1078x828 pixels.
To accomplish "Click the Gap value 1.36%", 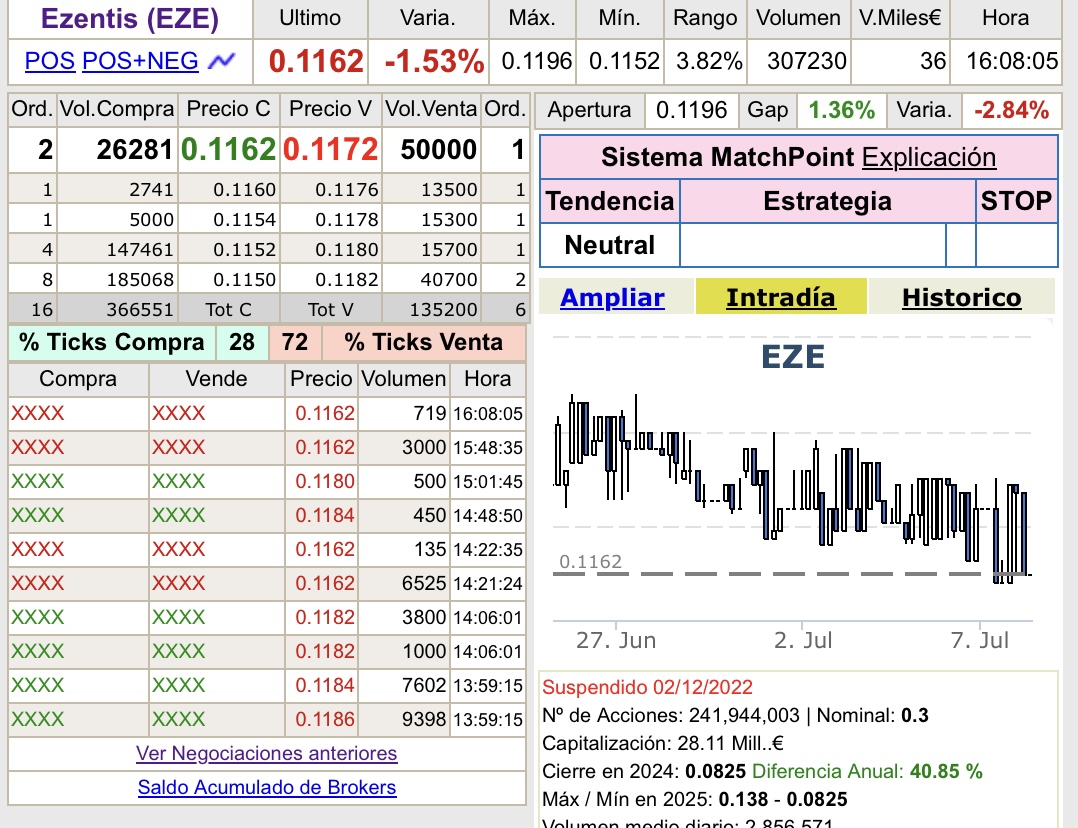I will (842, 110).
